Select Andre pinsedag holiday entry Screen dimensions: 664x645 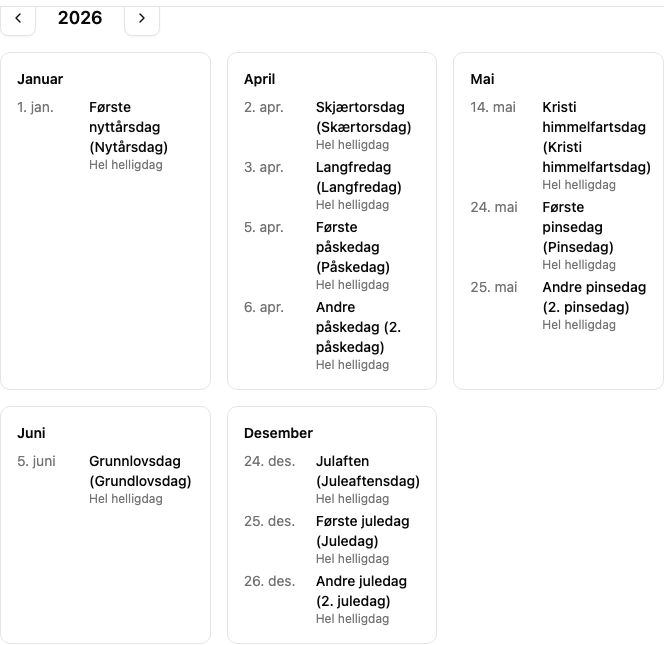561,305
